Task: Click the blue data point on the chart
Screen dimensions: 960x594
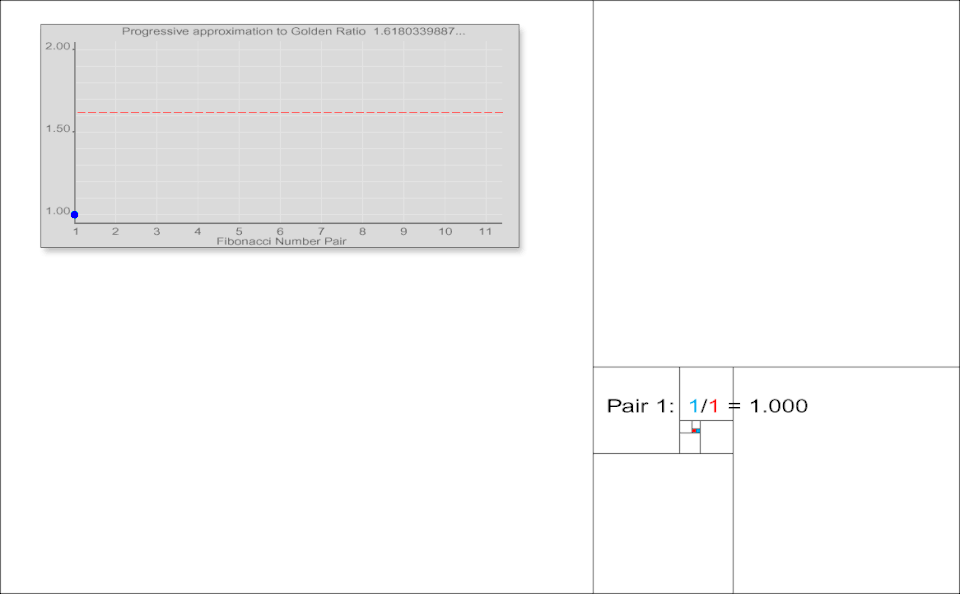Action: [x=75, y=214]
